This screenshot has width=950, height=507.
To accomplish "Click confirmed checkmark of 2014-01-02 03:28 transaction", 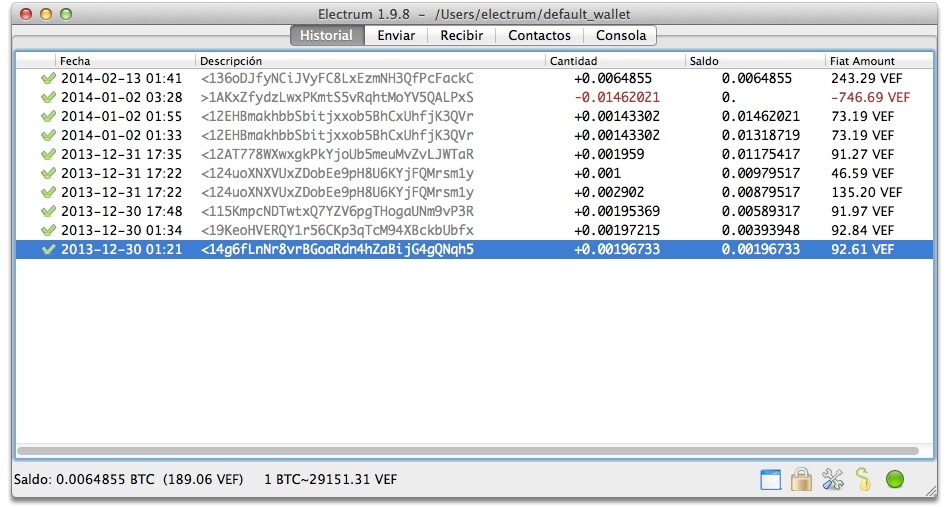I will coord(48,97).
